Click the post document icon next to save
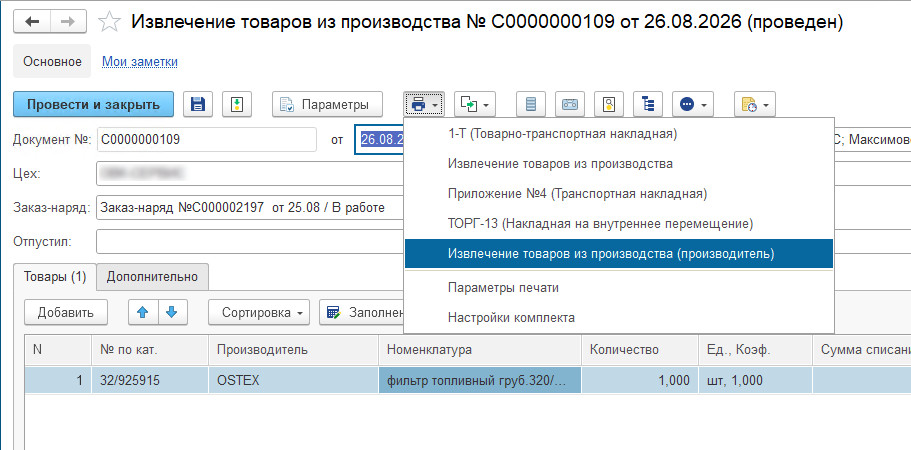This screenshot has width=911, height=450. (x=236, y=105)
